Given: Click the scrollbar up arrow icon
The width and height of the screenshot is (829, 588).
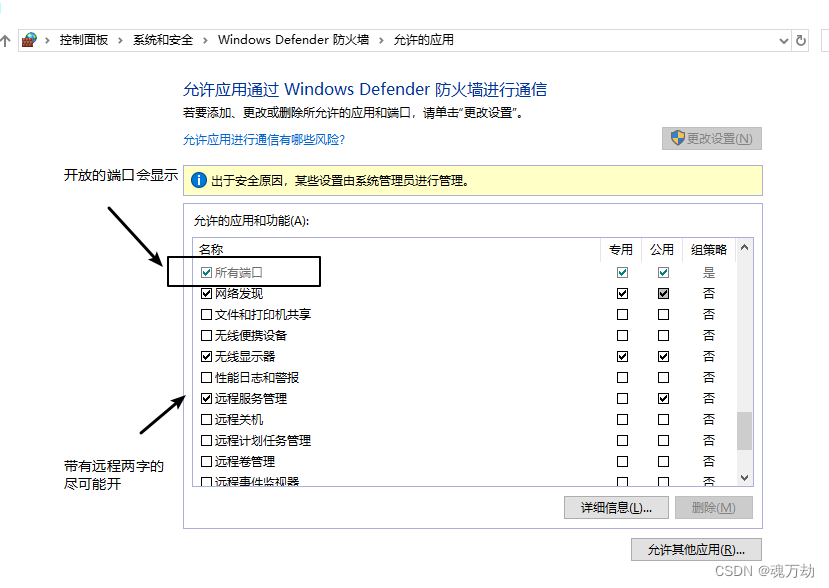Looking at the screenshot, I should point(744,249).
